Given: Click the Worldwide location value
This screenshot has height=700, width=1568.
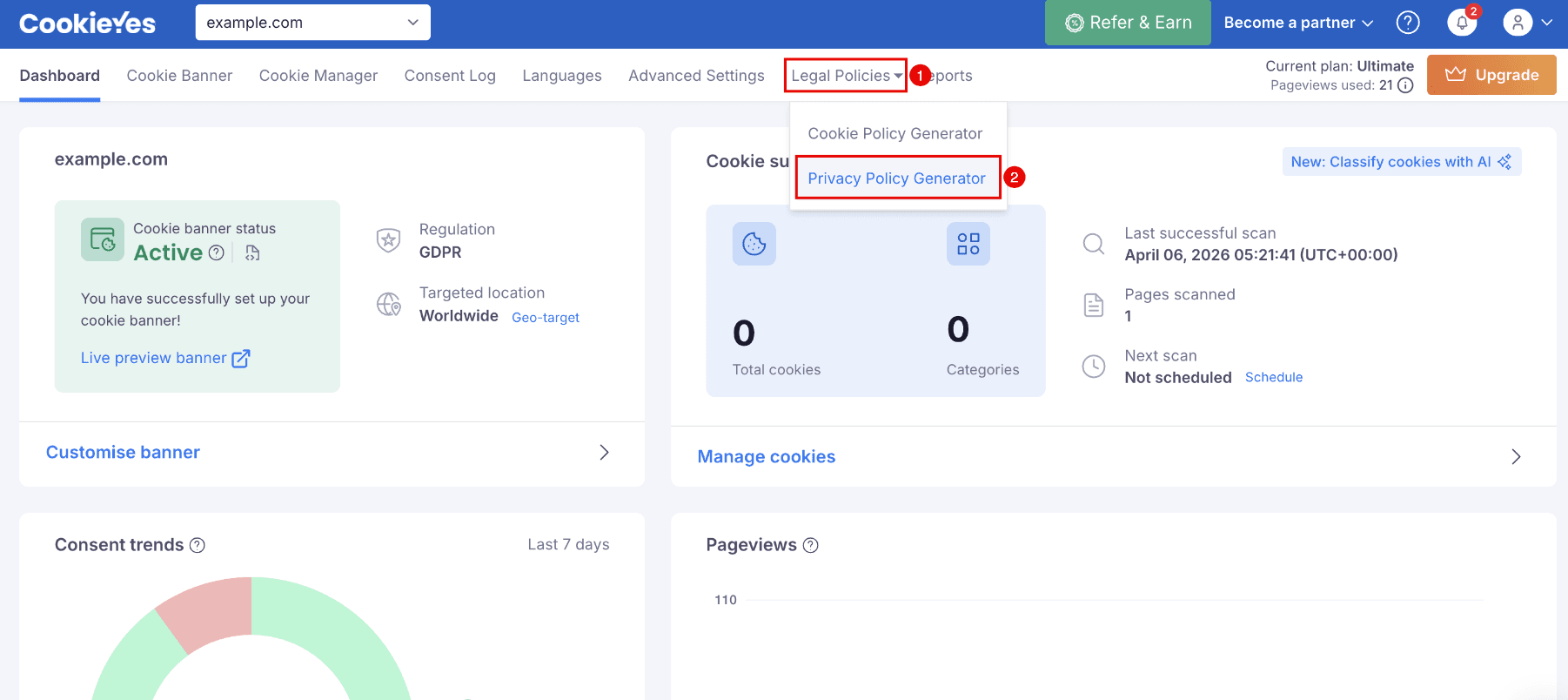Looking at the screenshot, I should [x=459, y=316].
